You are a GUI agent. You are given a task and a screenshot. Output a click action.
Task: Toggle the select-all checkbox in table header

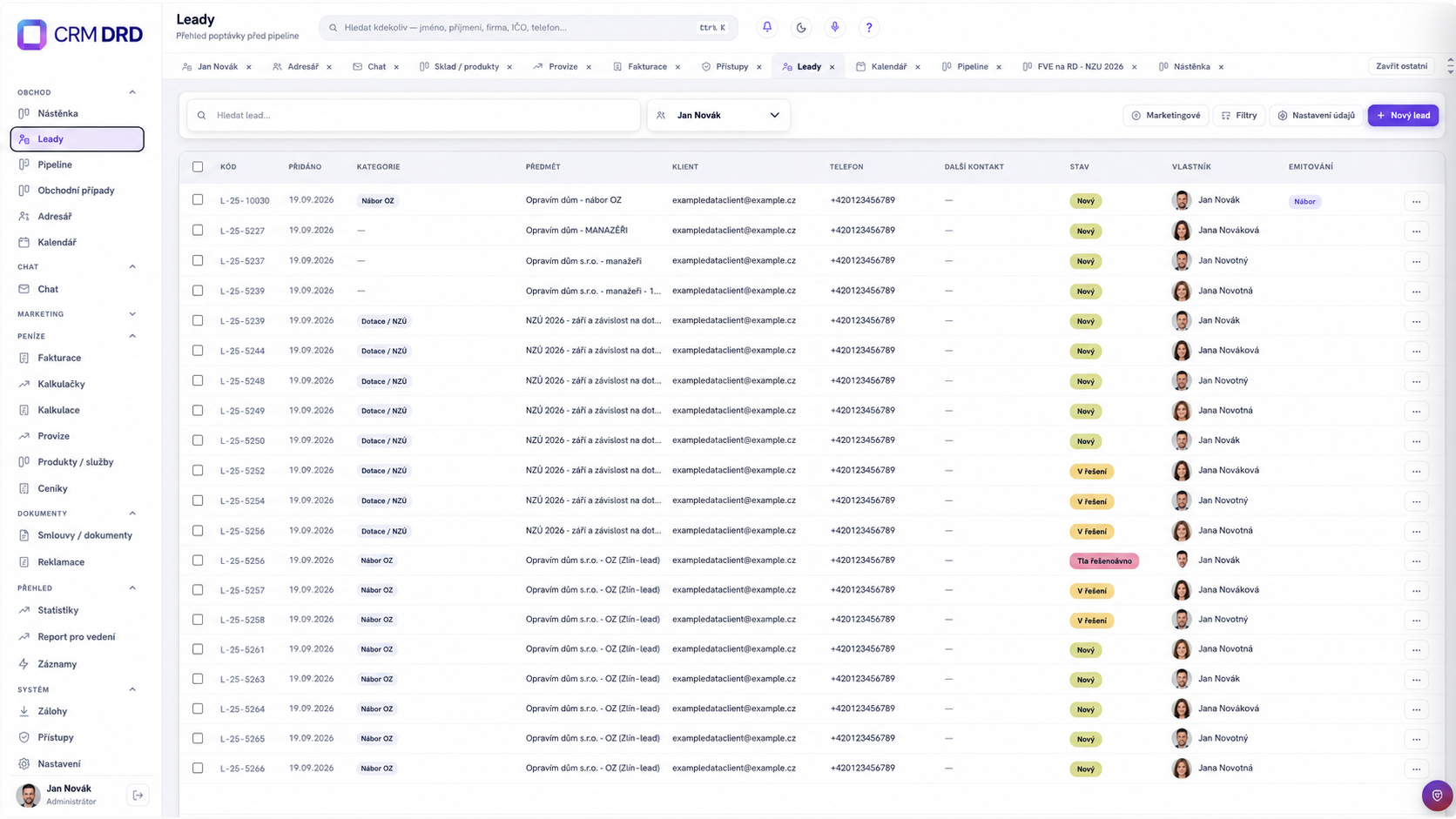[x=198, y=166]
